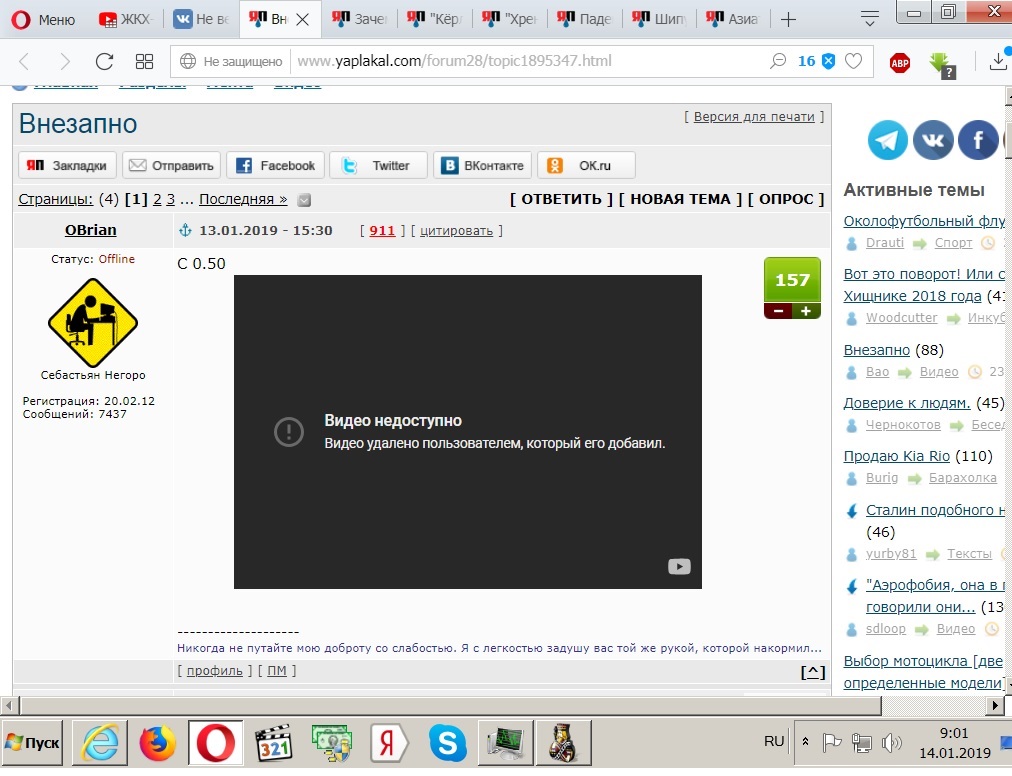Click the RU language indicator
This screenshot has width=1012, height=776.
[x=774, y=741]
